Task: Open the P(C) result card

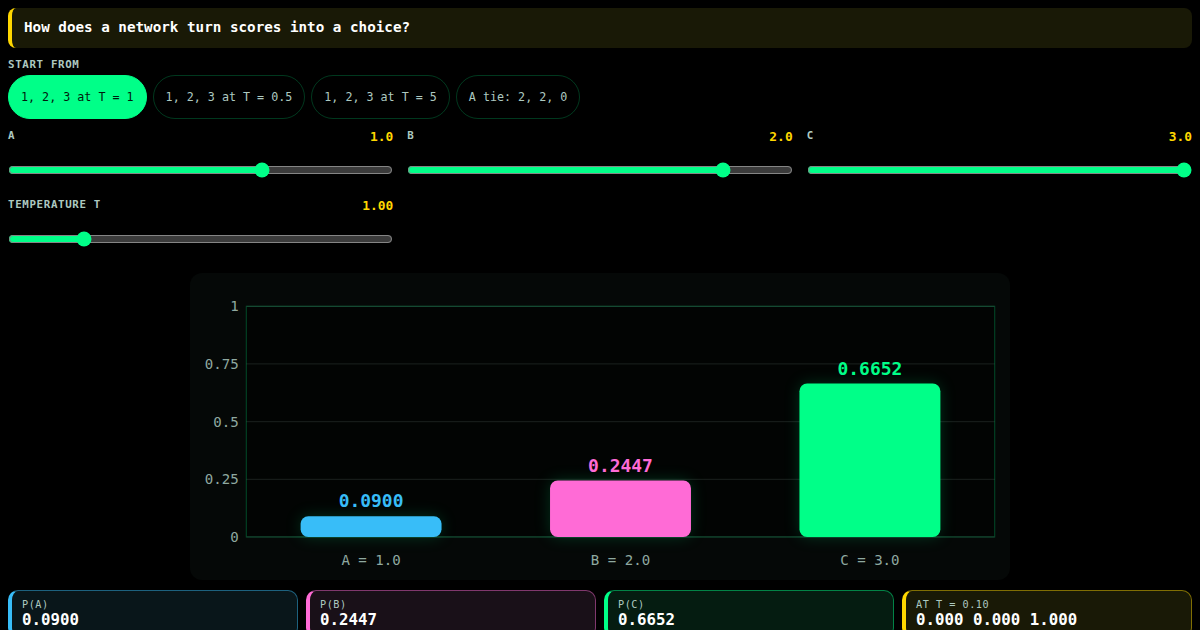Action: (749, 610)
